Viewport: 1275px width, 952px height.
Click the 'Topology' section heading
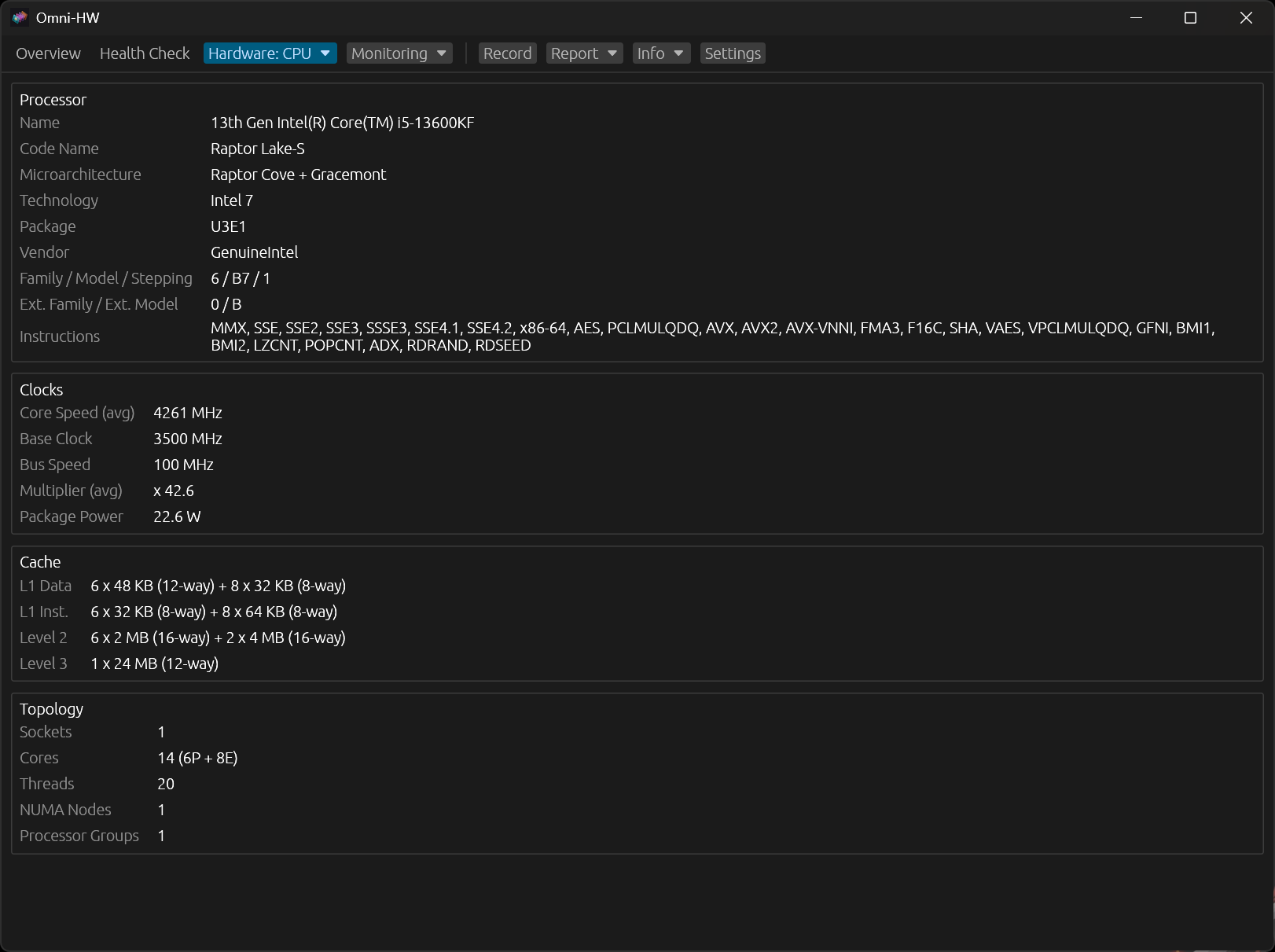point(51,709)
